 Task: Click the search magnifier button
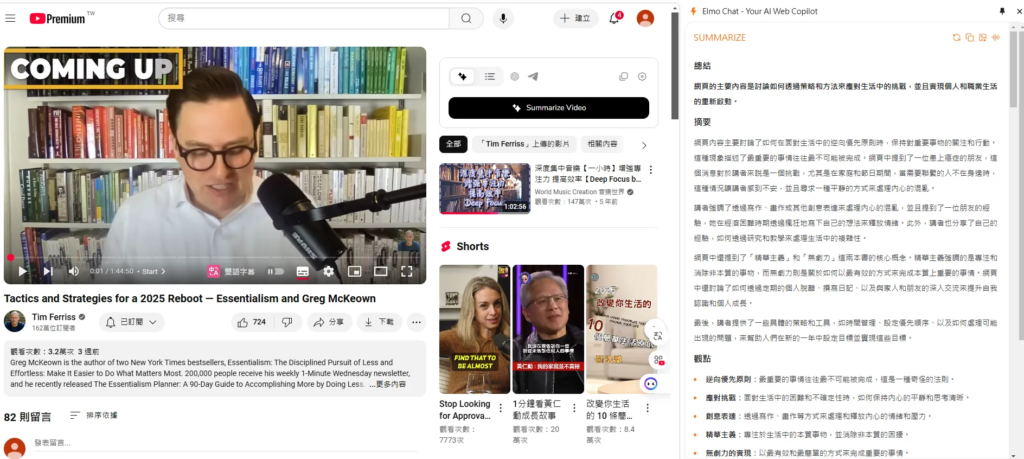(x=466, y=18)
